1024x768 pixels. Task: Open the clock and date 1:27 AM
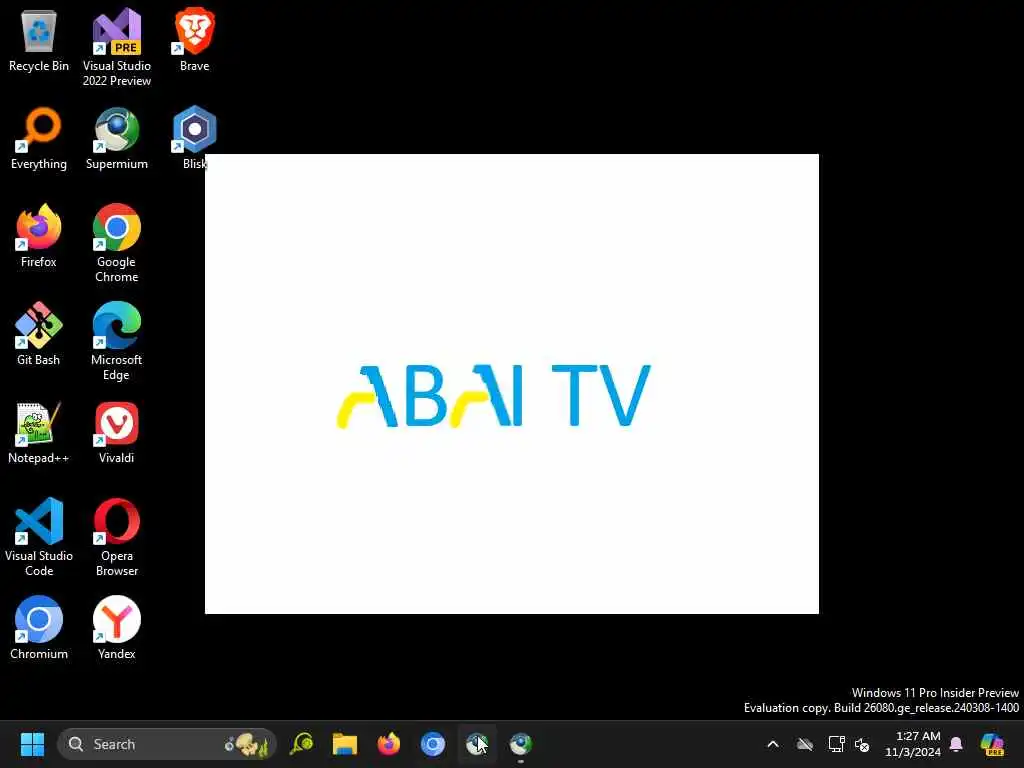pyautogui.click(x=913, y=744)
